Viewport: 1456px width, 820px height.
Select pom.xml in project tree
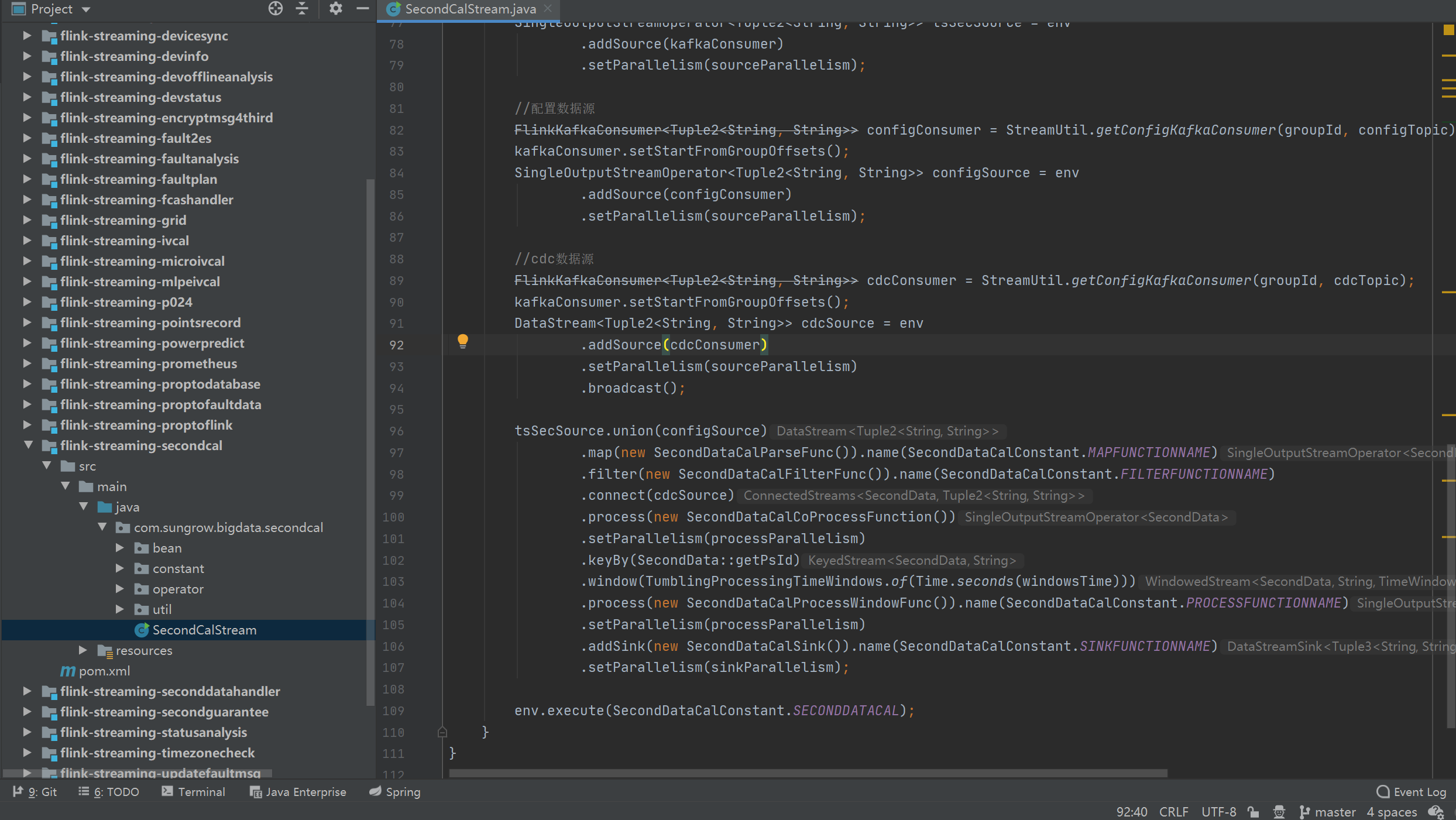pos(104,671)
